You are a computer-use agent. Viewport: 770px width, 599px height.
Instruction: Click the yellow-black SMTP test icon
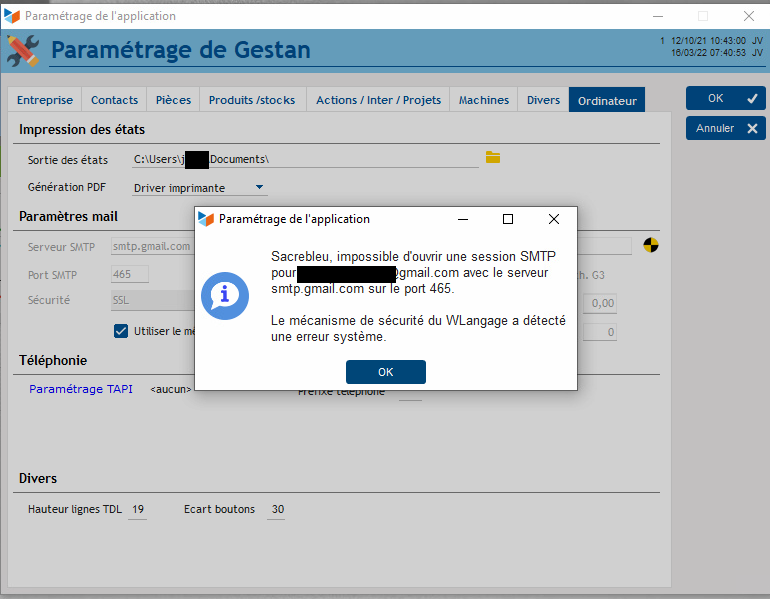[x=650, y=245]
